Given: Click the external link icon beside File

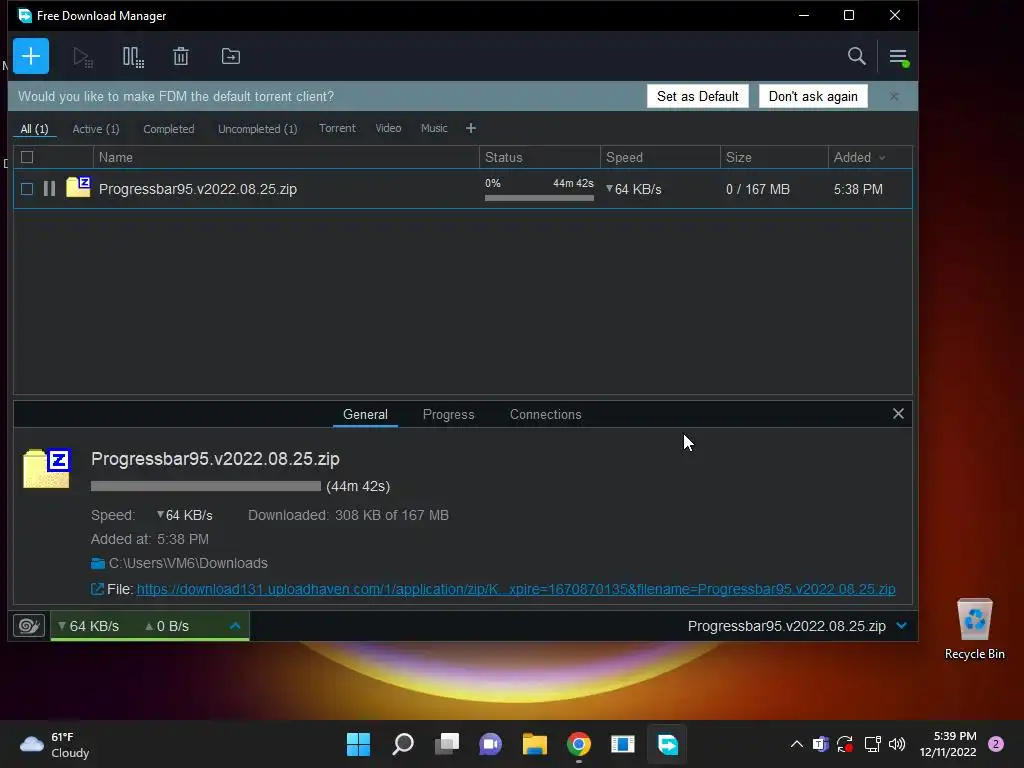Looking at the screenshot, I should [97, 589].
